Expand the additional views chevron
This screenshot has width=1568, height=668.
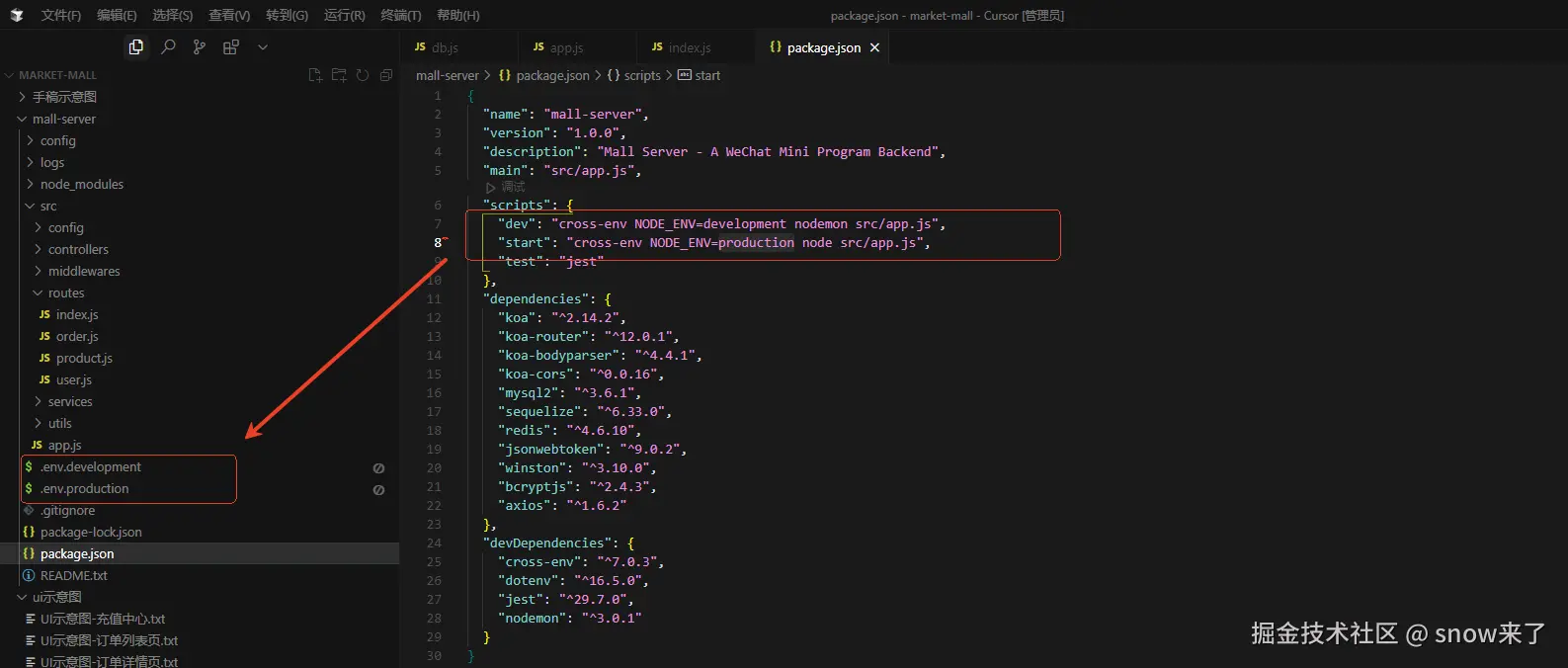point(263,46)
